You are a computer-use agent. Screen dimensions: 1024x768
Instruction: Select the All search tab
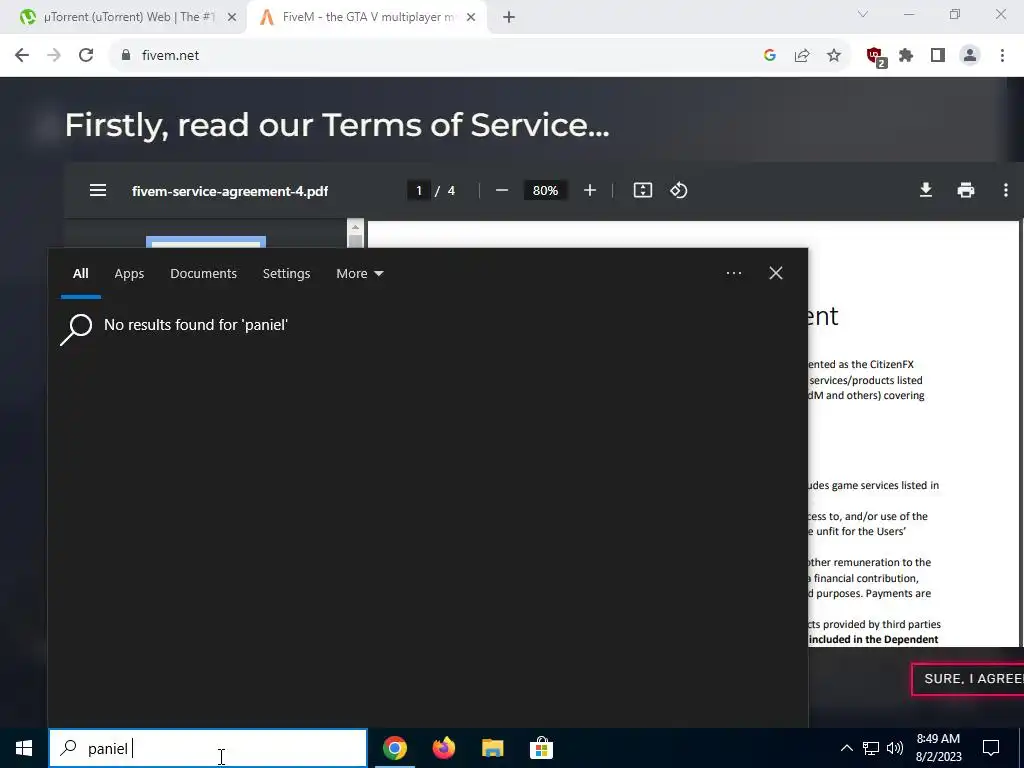pyautogui.click(x=80, y=274)
